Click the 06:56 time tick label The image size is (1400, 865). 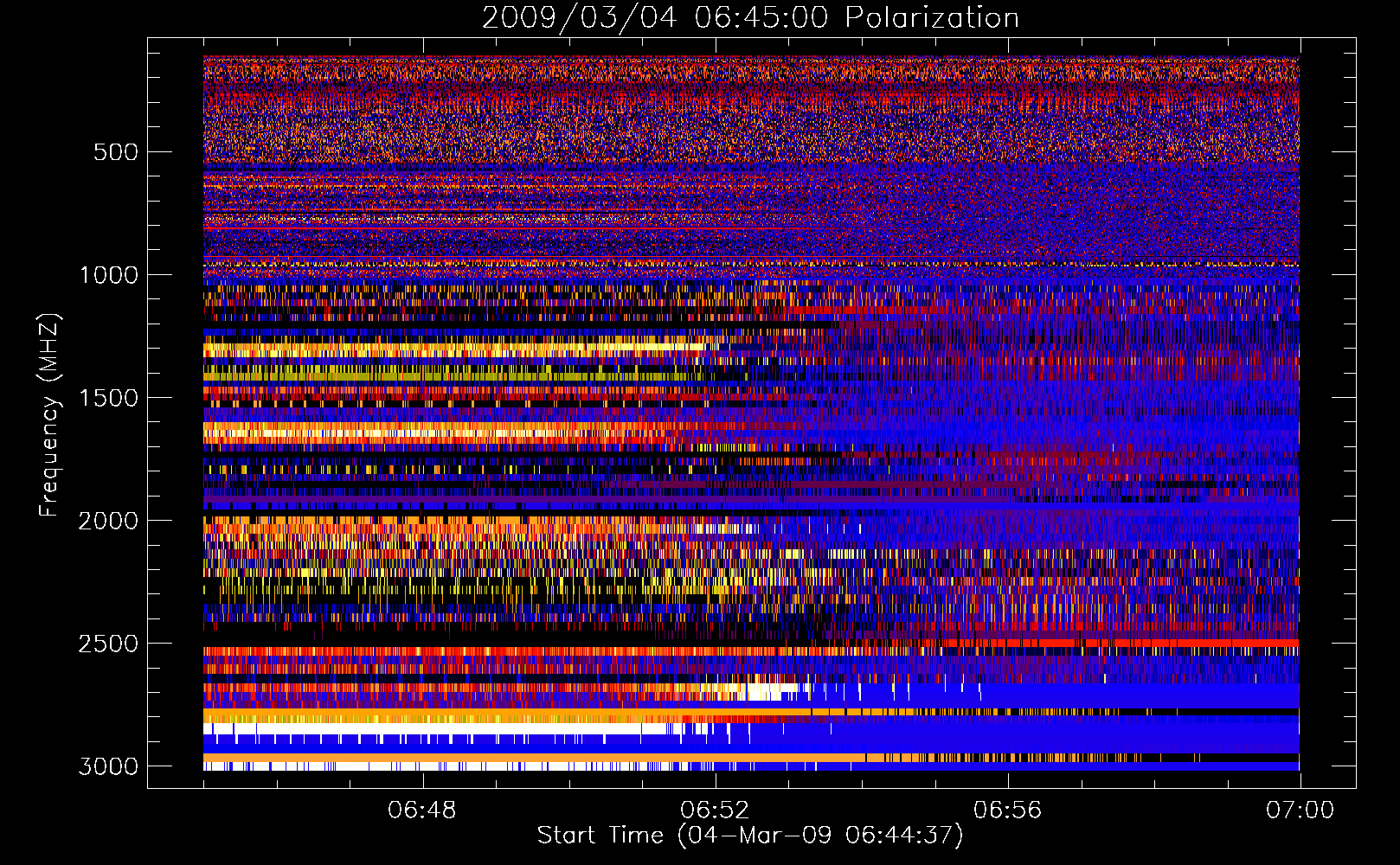1007,811
